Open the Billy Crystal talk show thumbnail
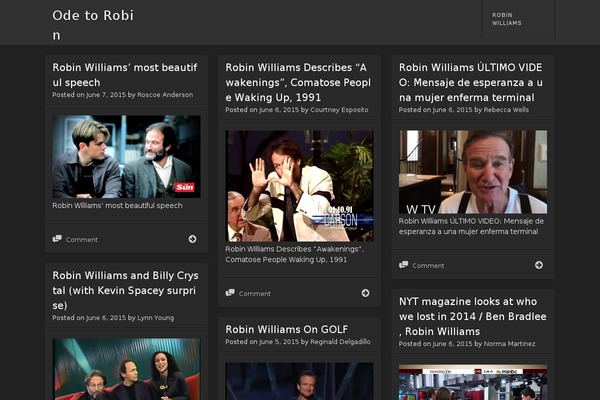 (x=126, y=369)
